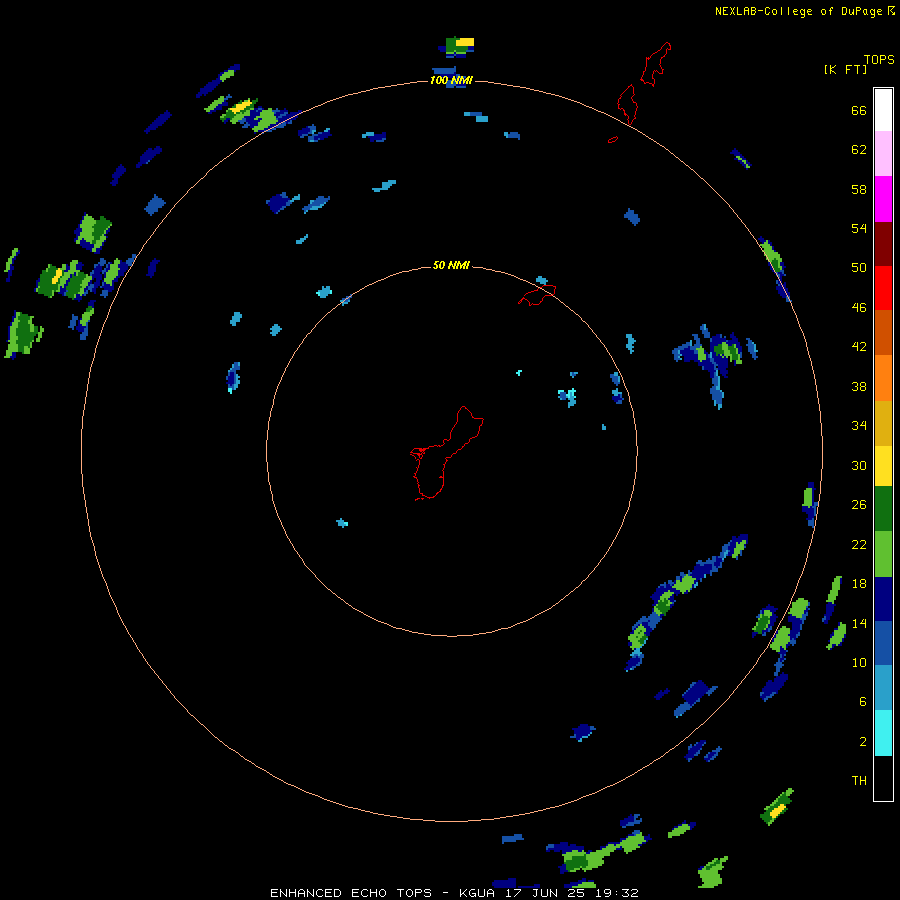
Task: Click the '100 NMI' range ring label
Action: pos(451,80)
